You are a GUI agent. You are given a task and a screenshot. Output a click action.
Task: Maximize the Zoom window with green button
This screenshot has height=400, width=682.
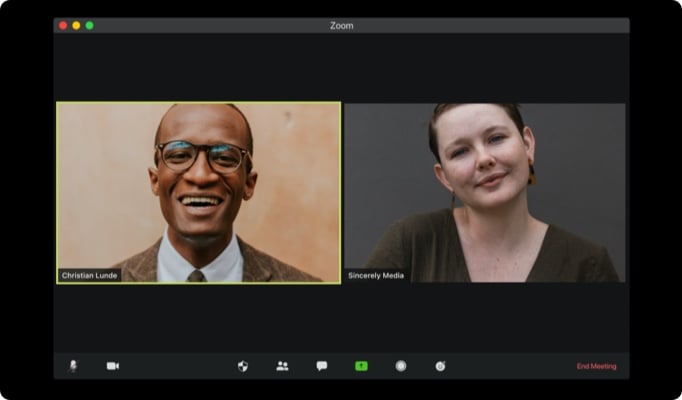tap(90, 26)
